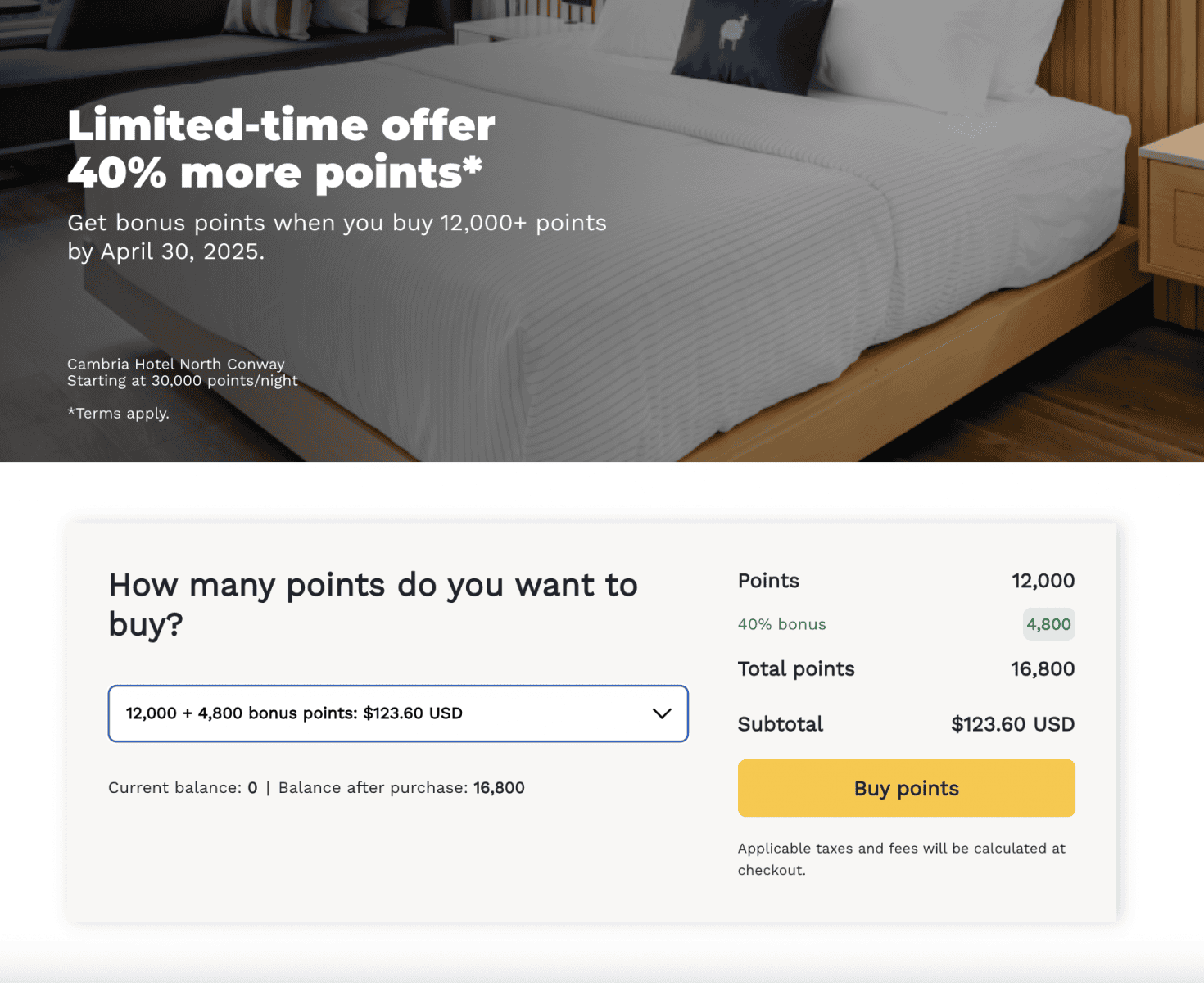
Task: Click the yellow Buy points button
Action: tap(906, 788)
